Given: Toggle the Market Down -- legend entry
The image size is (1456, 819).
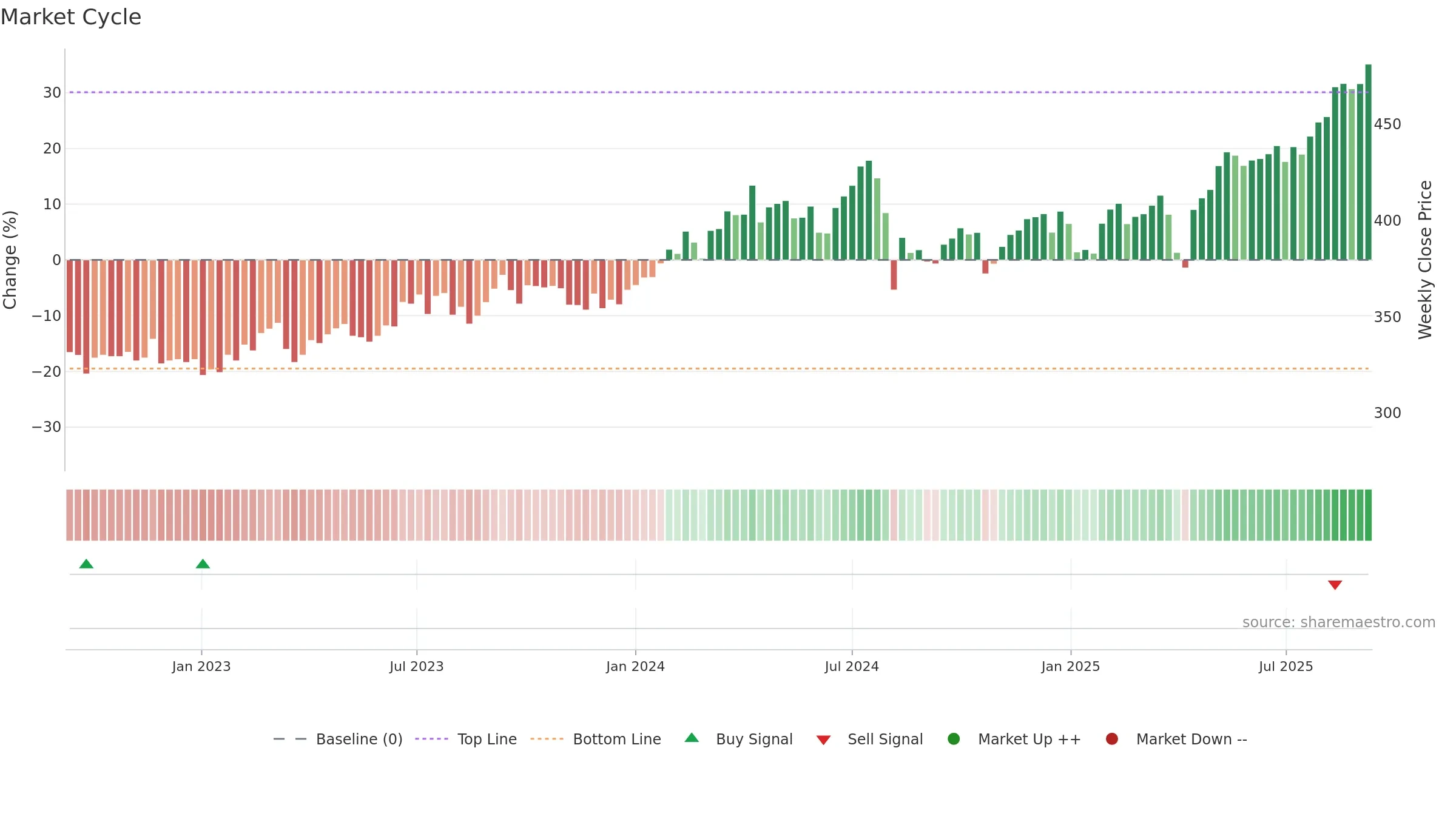Looking at the screenshot, I should point(1176,739).
